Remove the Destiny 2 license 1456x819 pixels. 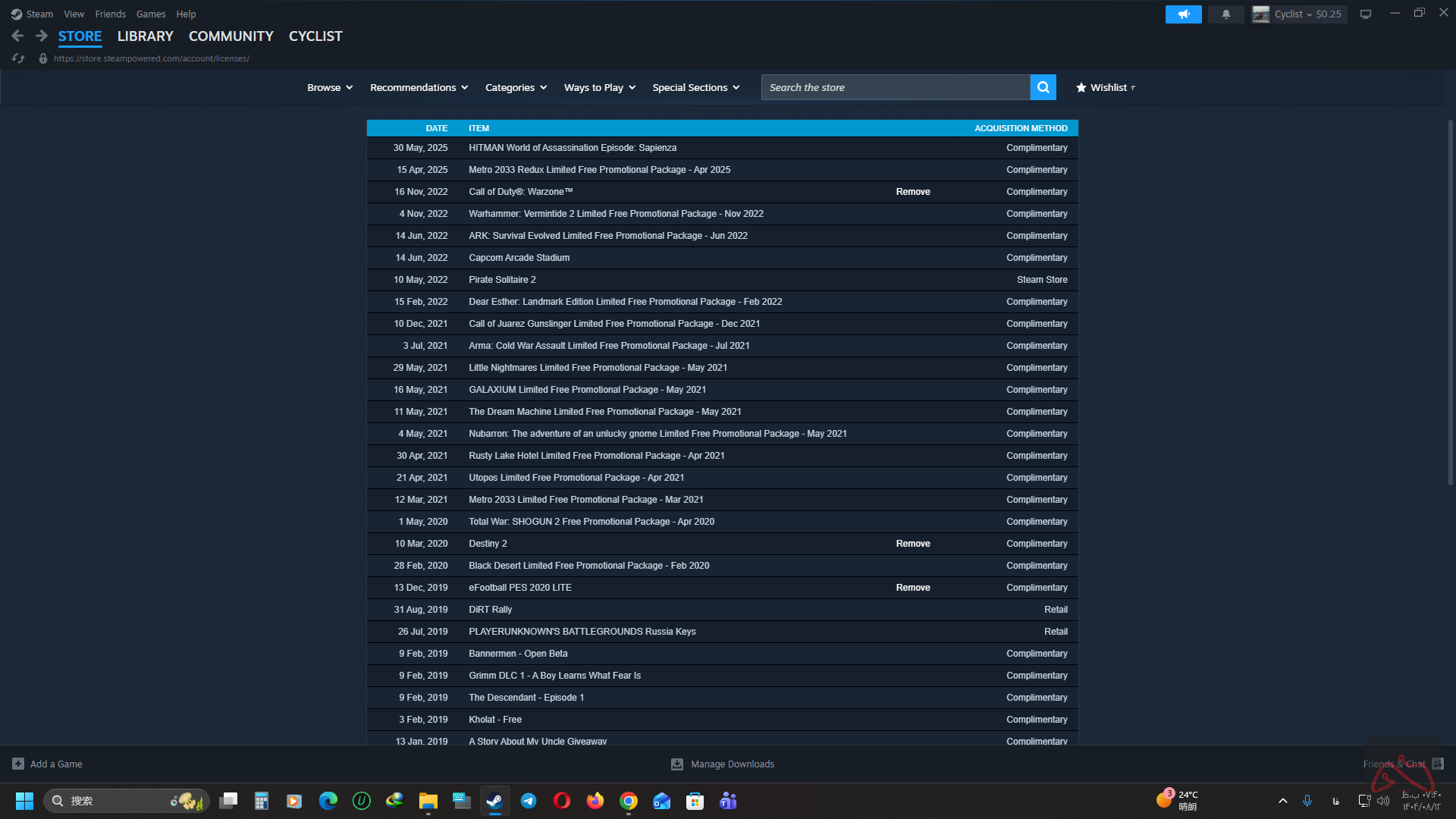coord(912,544)
